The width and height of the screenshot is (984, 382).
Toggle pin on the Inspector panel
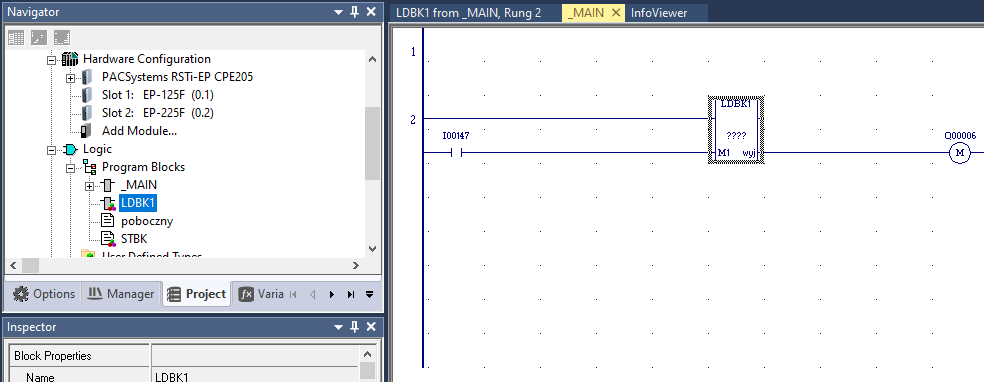[x=355, y=327]
